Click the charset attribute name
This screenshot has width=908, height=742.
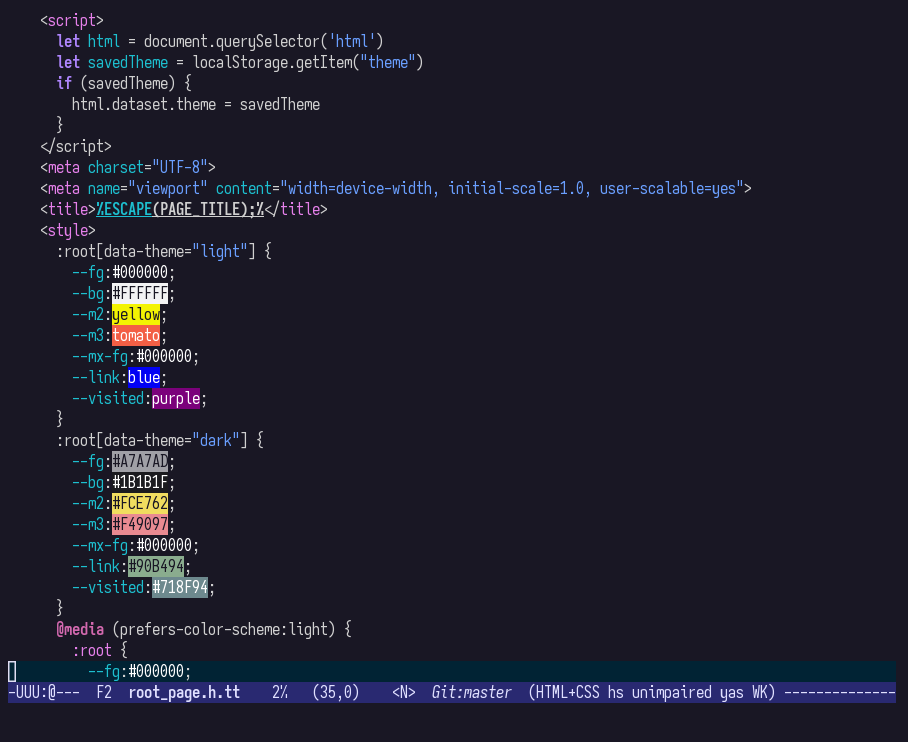click(x=116, y=167)
